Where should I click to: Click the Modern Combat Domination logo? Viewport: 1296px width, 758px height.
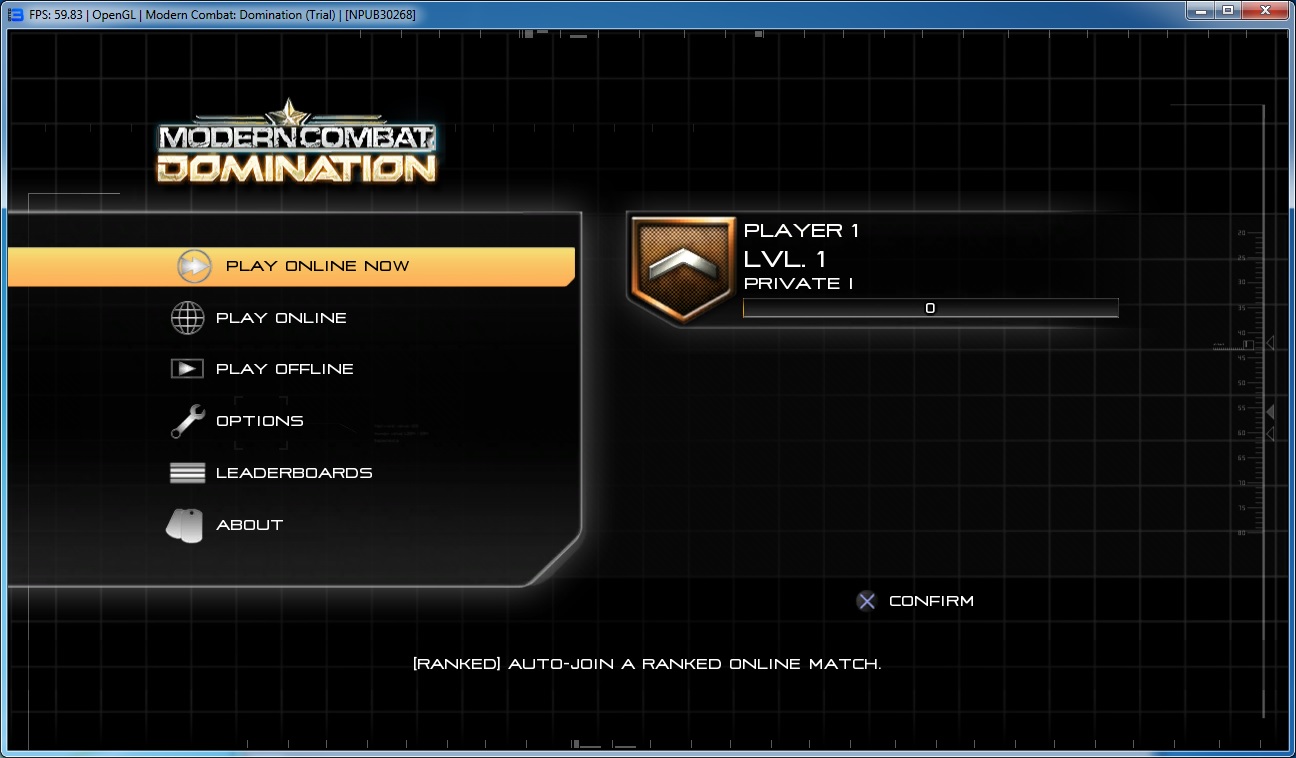click(x=297, y=142)
